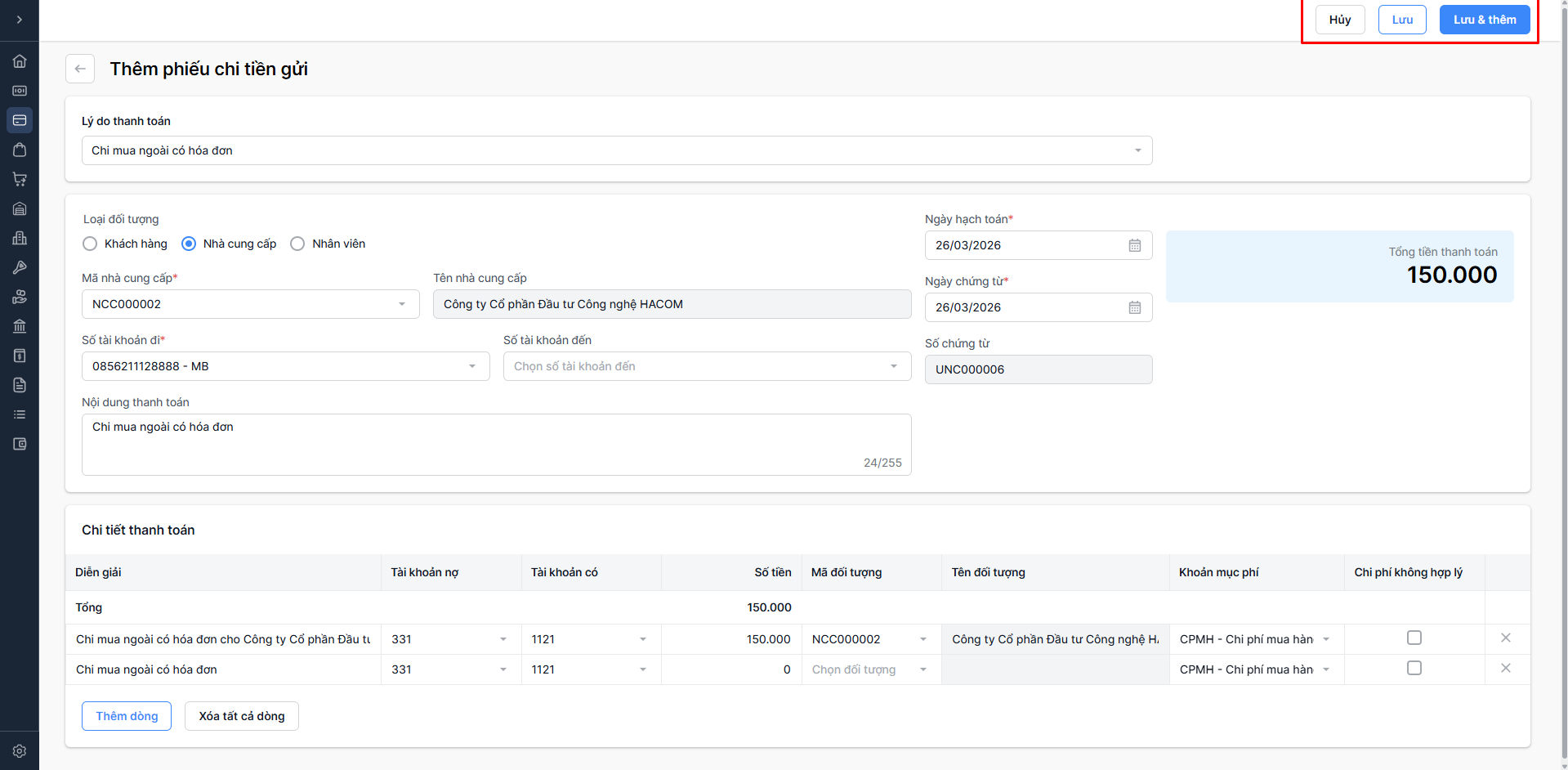This screenshot has height=770, width=1568.
Task: Open the calendar for Ngày chứng từ
Action: pos(1134,307)
